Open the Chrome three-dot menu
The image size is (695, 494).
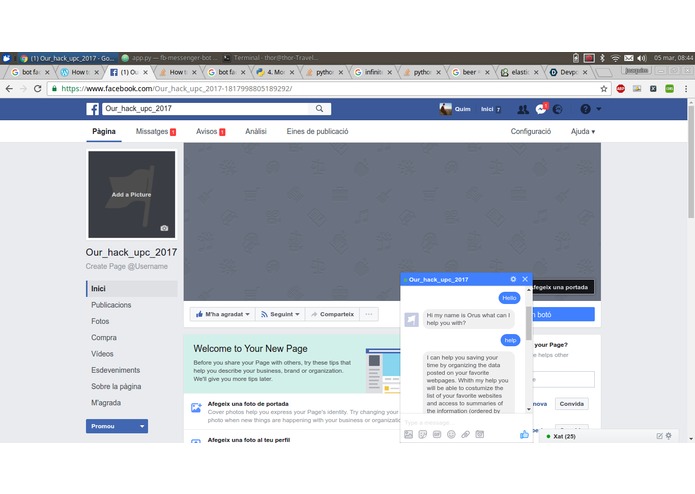[686, 89]
